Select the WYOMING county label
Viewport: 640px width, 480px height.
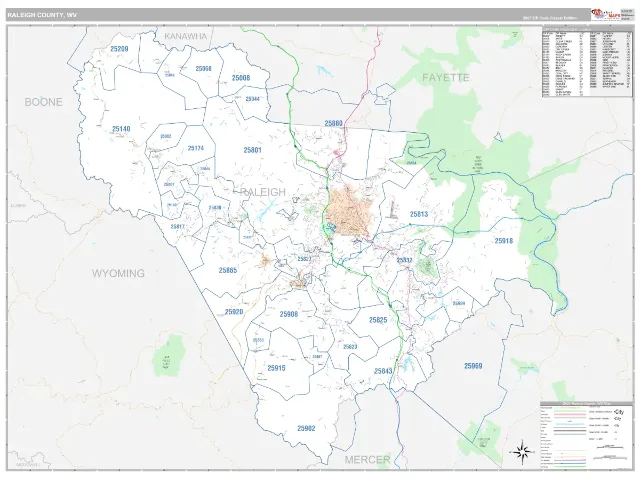pos(118,273)
